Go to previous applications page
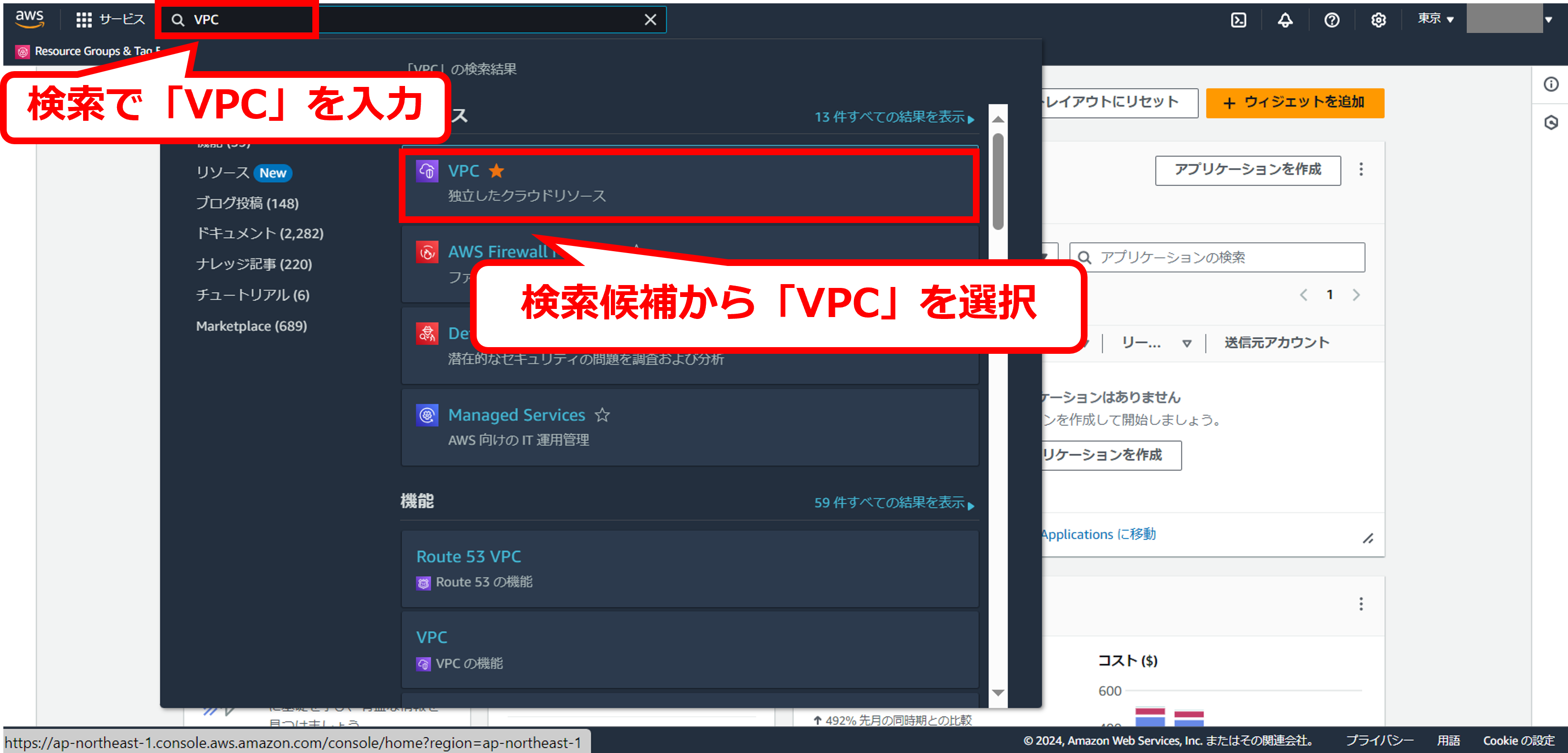 pos(1303,295)
